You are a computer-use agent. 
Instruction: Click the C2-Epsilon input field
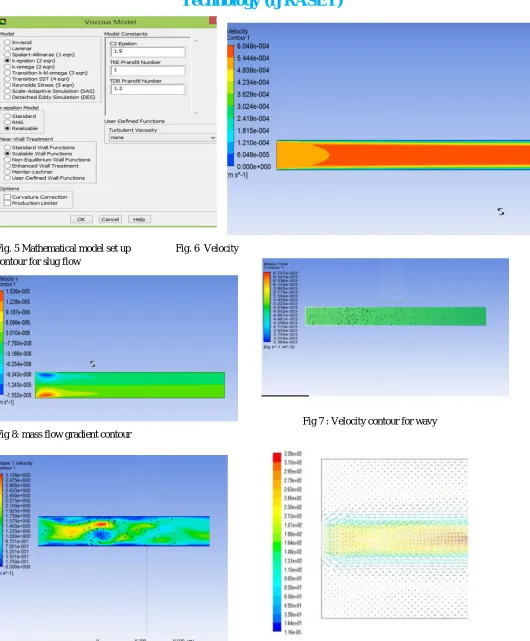click(x=148, y=52)
